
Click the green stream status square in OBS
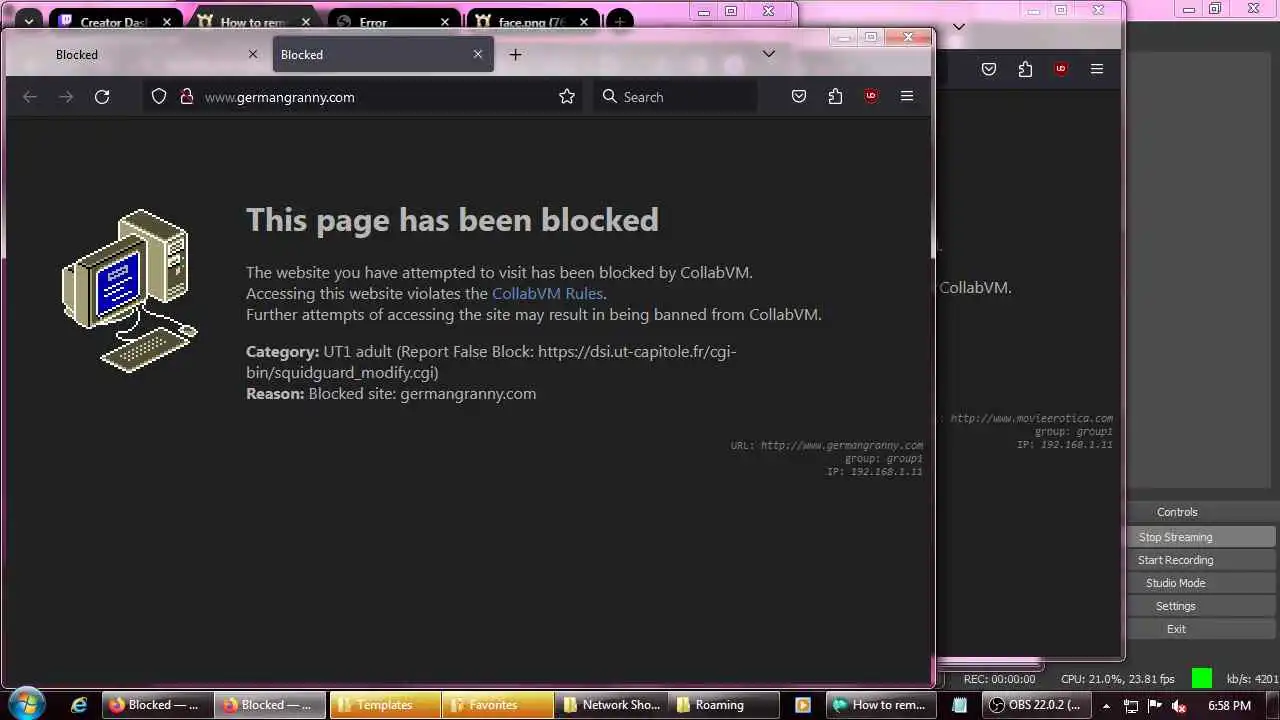point(1202,679)
